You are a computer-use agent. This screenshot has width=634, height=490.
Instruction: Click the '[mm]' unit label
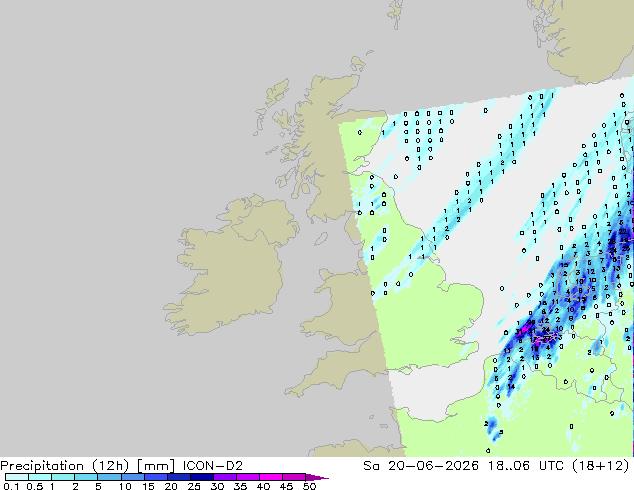pyautogui.click(x=156, y=466)
